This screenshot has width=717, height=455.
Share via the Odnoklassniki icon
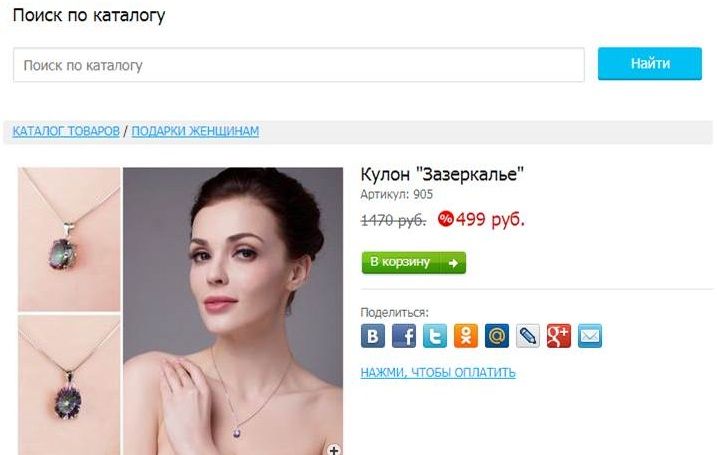pos(466,336)
